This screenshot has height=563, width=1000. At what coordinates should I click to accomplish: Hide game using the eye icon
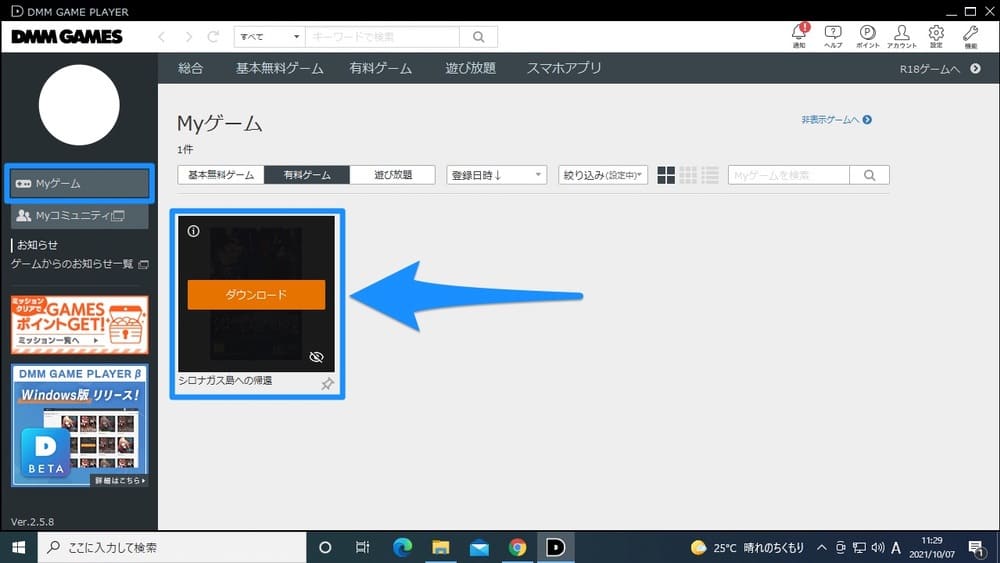point(317,357)
